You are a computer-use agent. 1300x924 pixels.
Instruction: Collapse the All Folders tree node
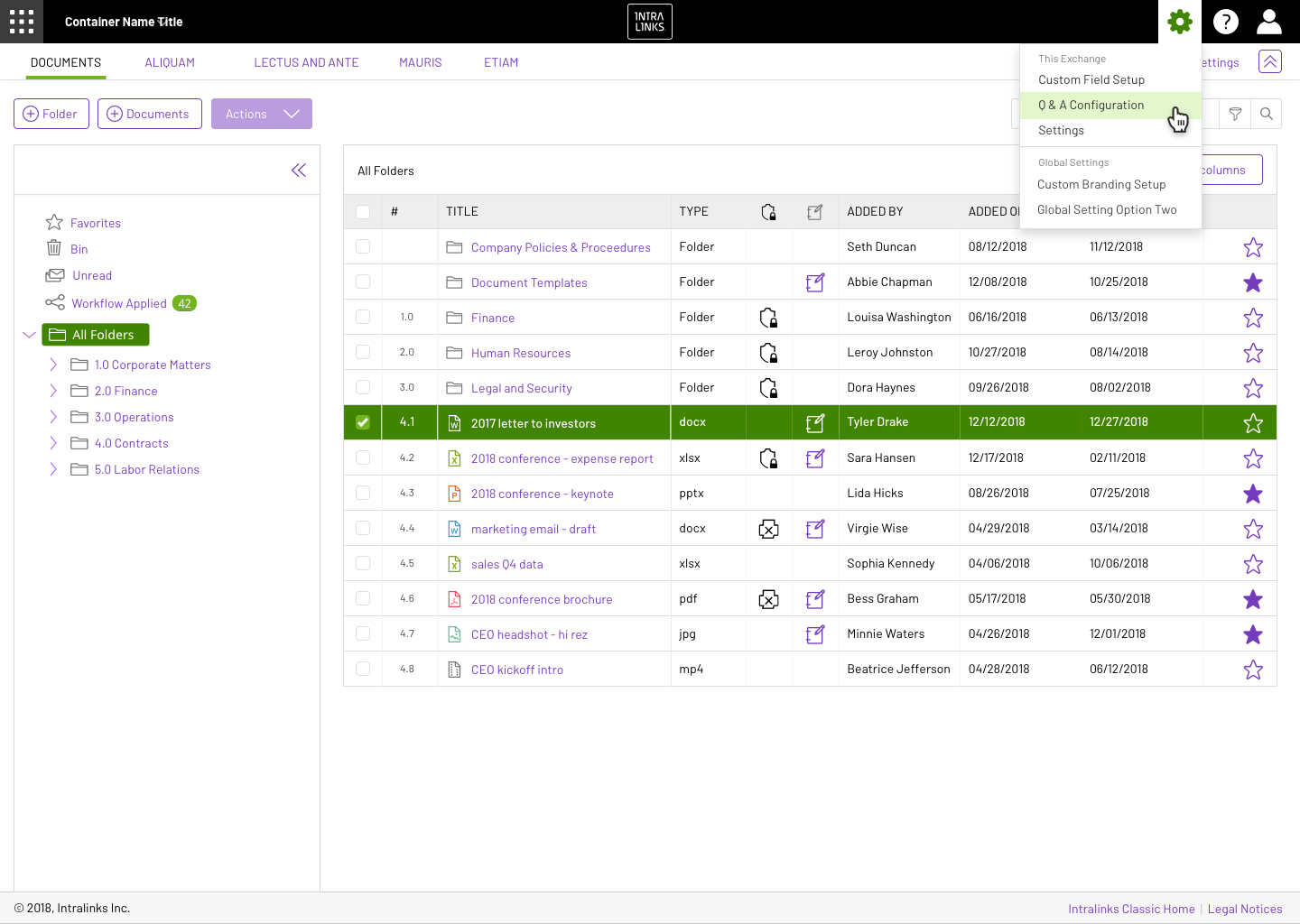tap(29, 335)
